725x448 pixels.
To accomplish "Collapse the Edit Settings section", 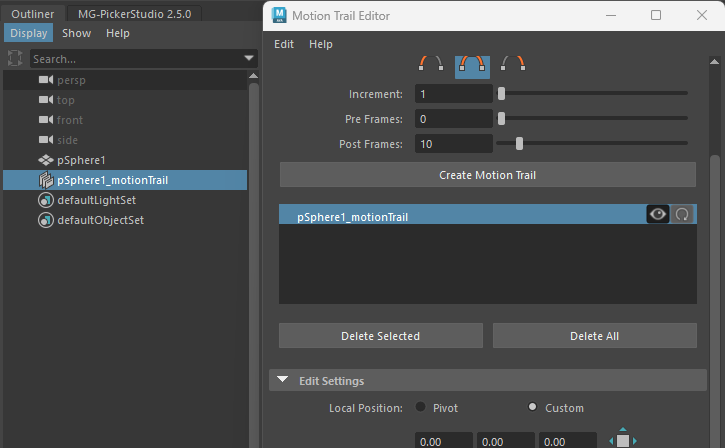I will click(x=283, y=381).
